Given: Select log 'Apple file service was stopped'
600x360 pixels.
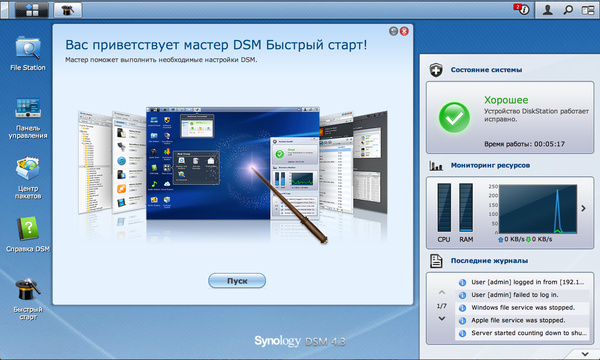Looking at the screenshot, I should (522, 320).
